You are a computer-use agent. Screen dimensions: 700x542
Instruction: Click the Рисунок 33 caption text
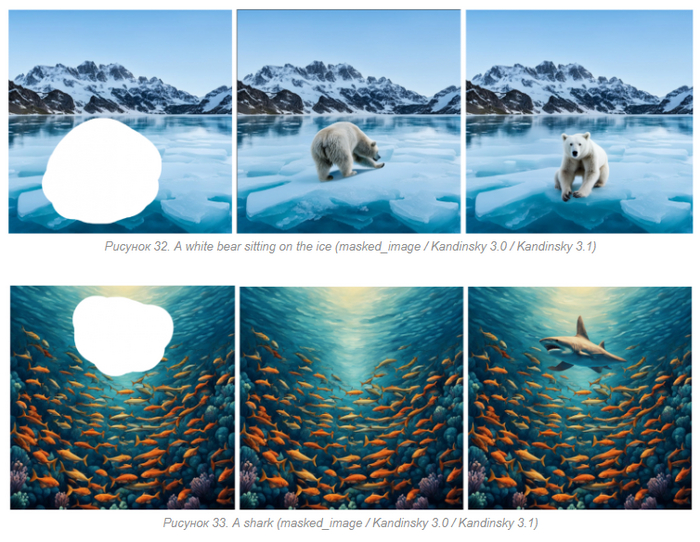coord(350,523)
